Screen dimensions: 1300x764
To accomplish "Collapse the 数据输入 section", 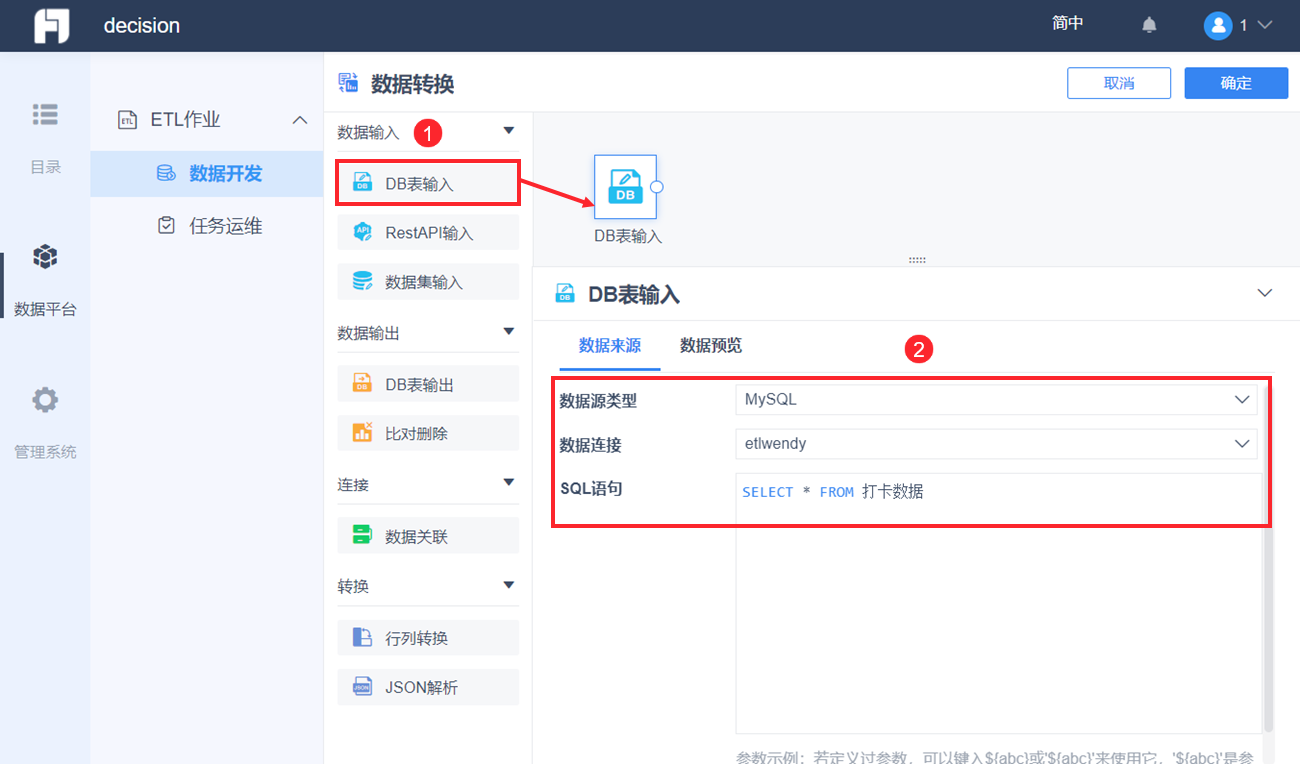I will [x=509, y=131].
